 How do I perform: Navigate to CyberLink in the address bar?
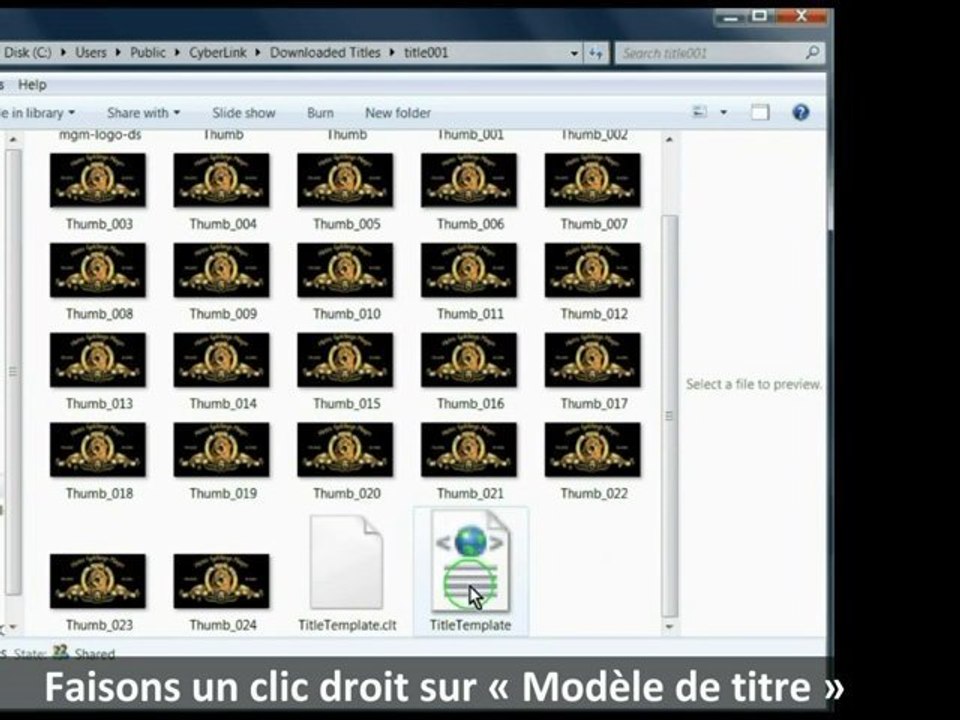pos(217,53)
